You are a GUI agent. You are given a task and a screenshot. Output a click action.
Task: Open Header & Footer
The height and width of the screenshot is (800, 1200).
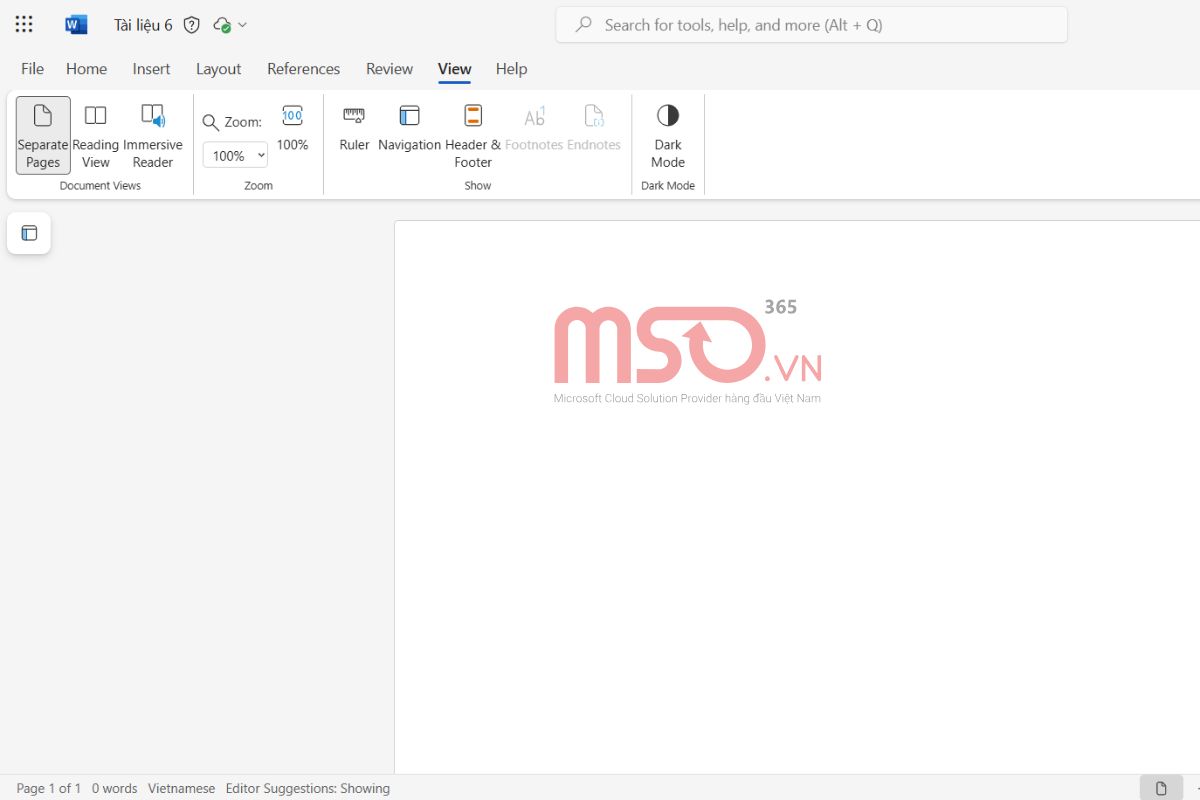pyautogui.click(x=473, y=135)
